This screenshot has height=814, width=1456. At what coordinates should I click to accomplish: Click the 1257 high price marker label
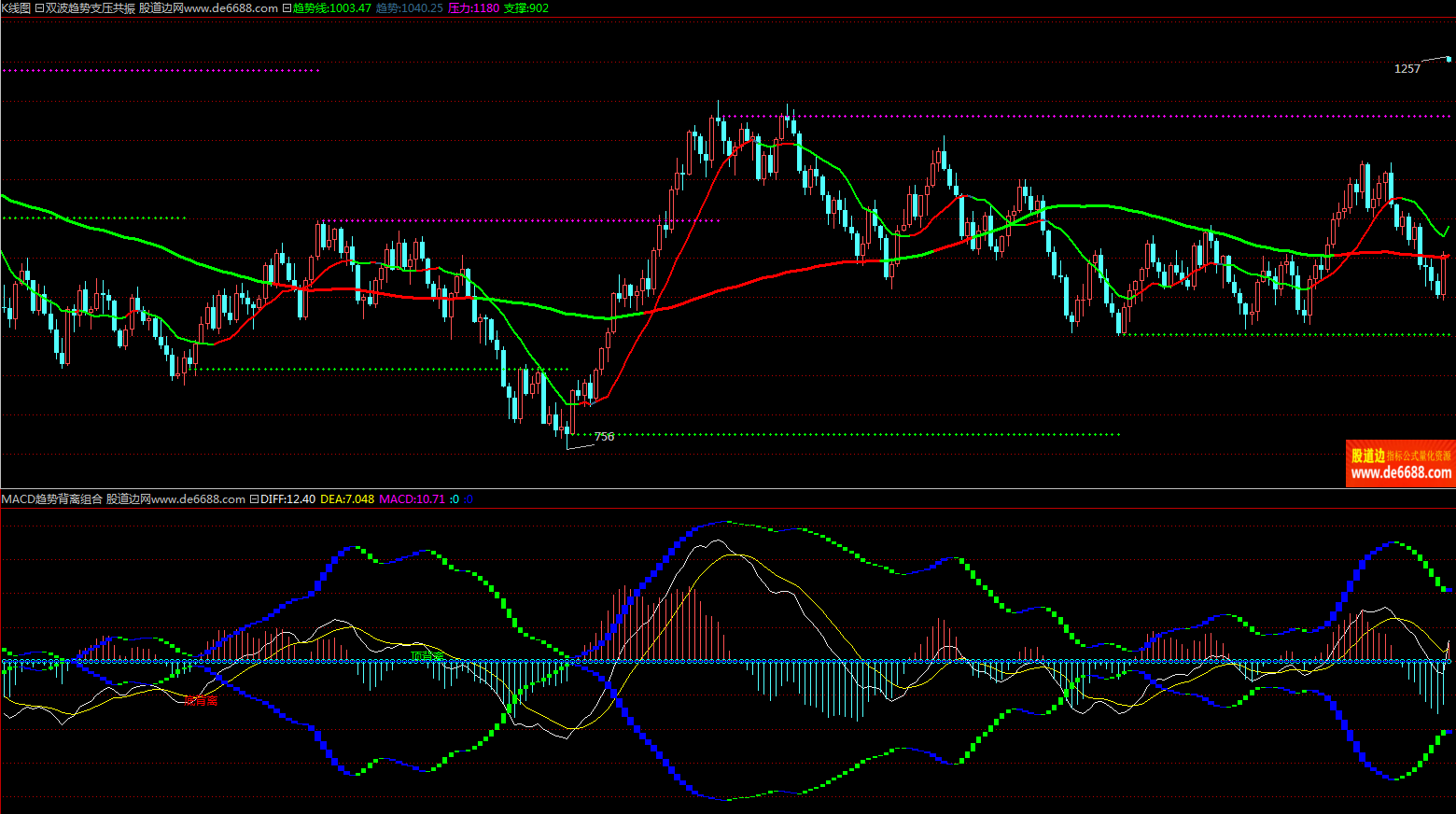(x=1407, y=69)
